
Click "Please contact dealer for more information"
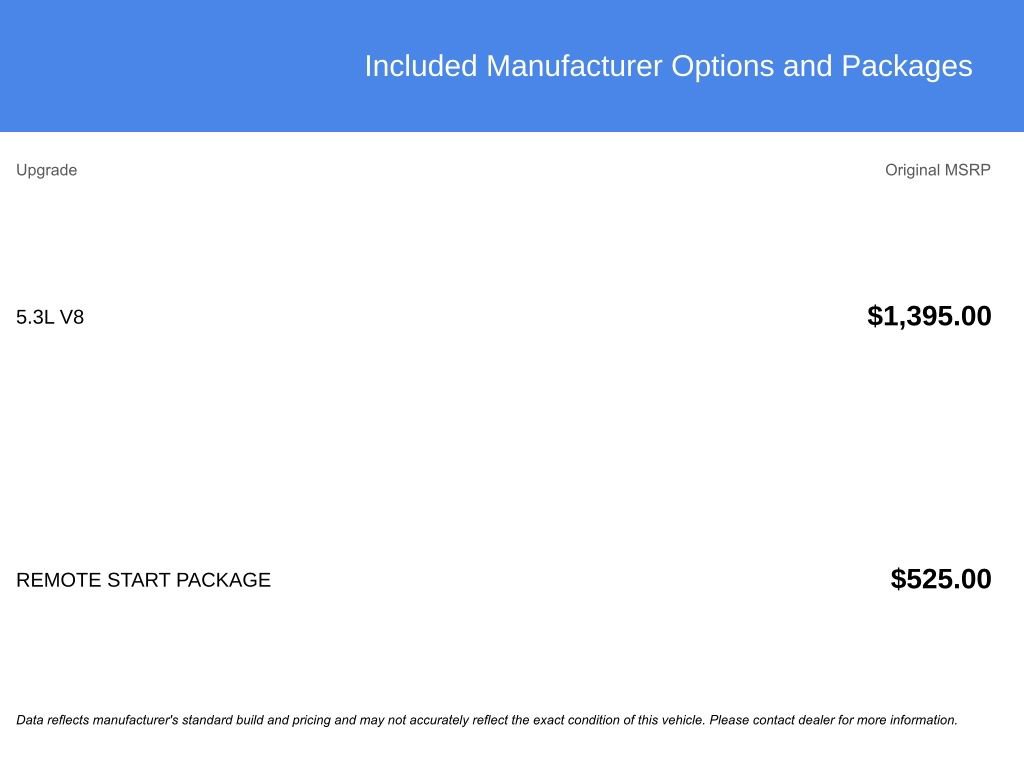833,720
